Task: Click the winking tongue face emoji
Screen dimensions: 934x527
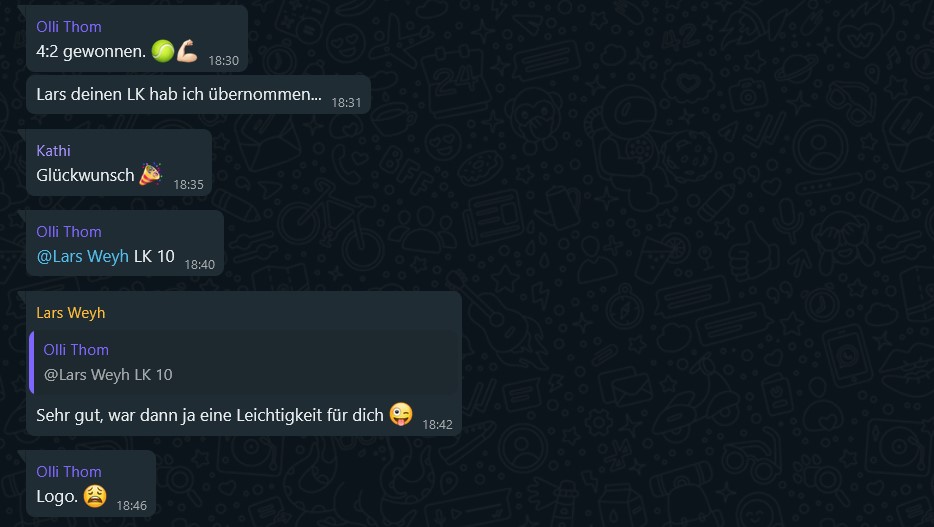Action: pos(401,414)
